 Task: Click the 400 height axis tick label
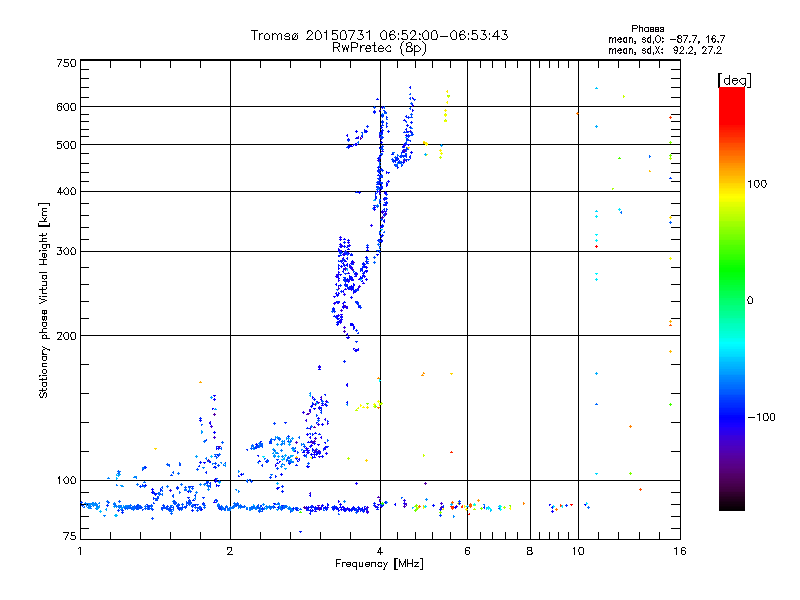click(66, 191)
